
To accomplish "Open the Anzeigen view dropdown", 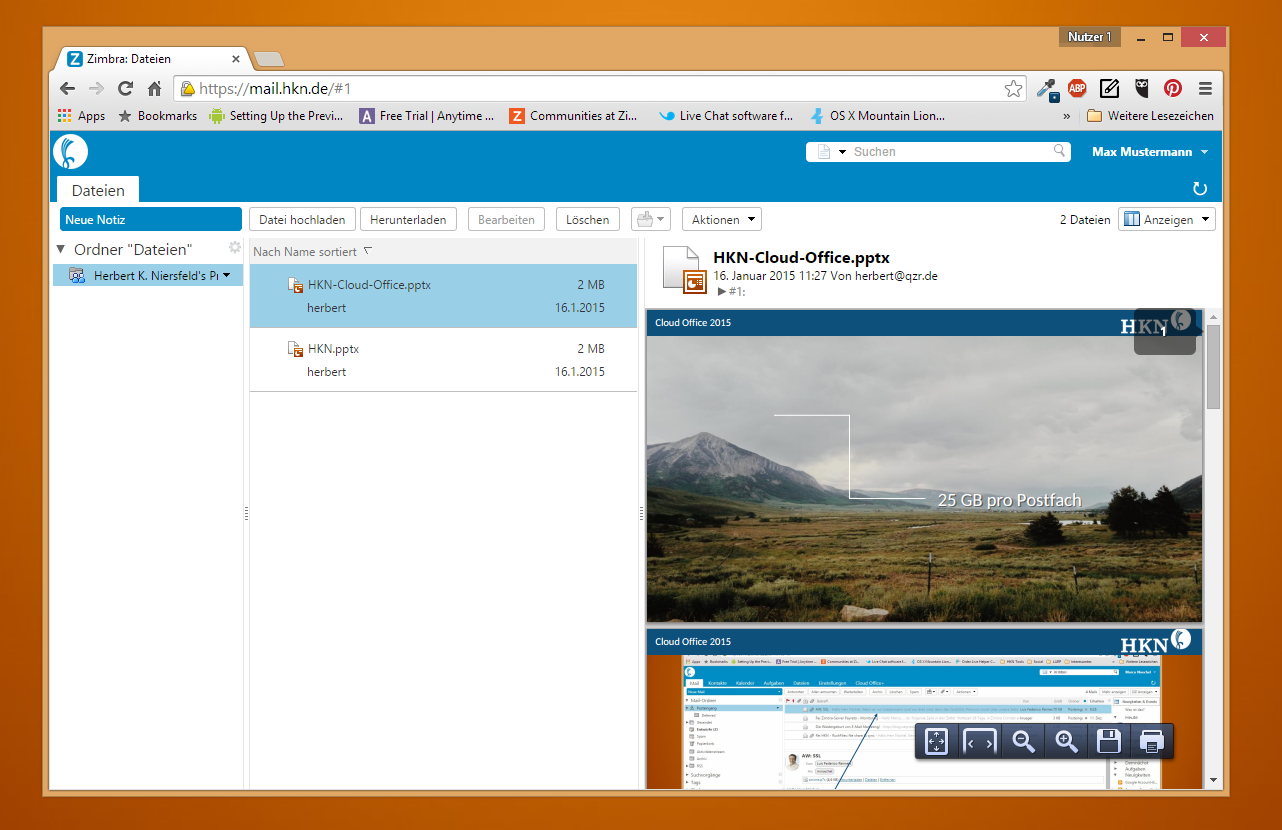I will (x=1167, y=219).
